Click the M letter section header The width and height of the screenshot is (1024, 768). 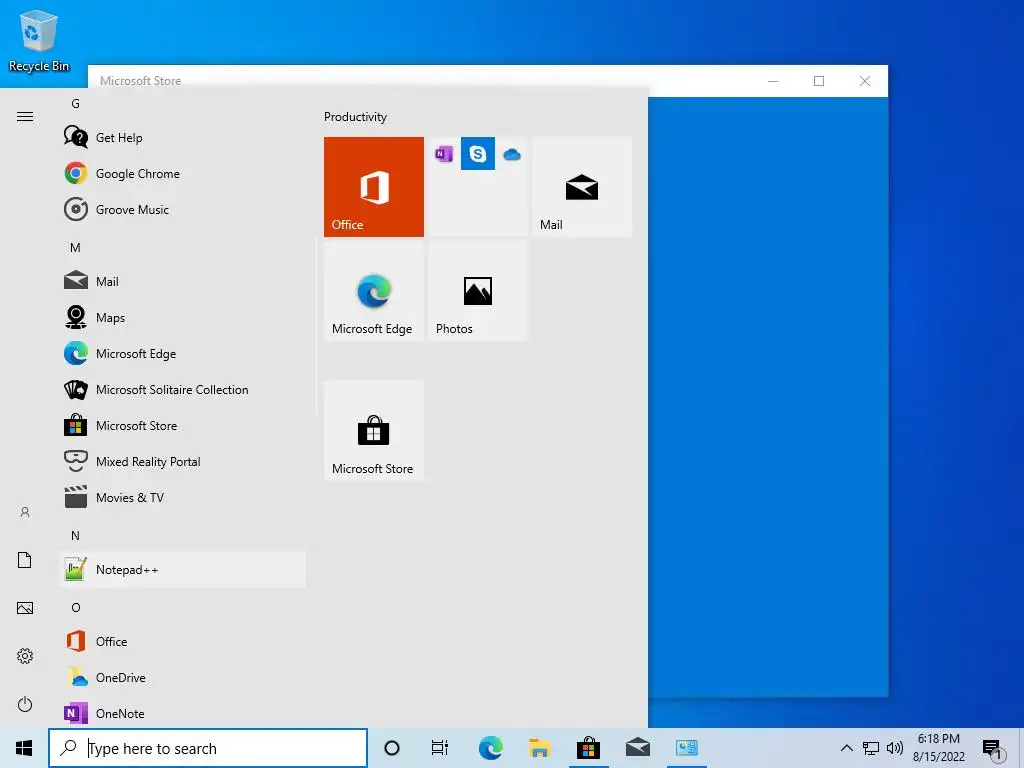(75, 248)
